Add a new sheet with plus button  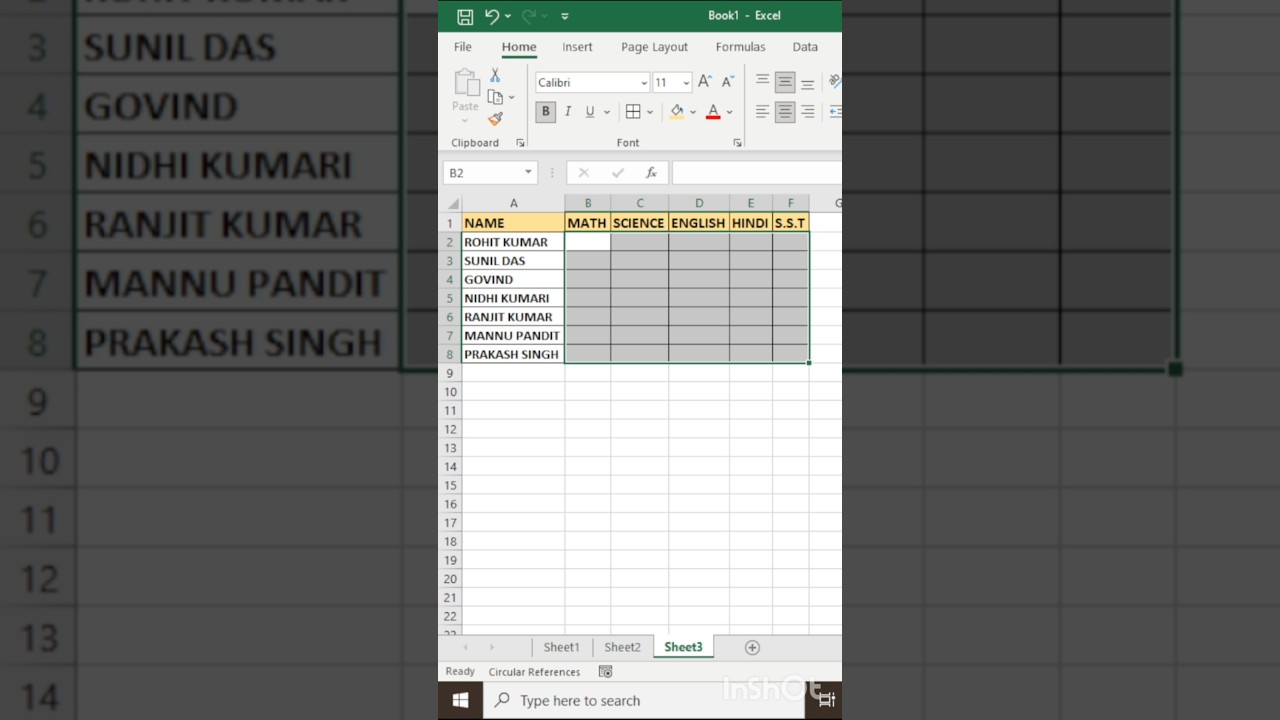pyautogui.click(x=752, y=648)
